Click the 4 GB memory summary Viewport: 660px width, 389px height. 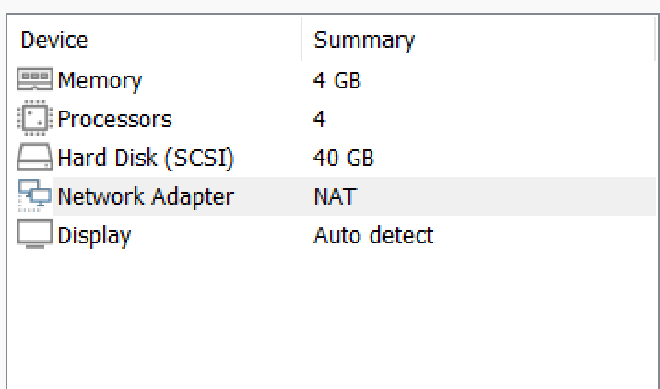point(337,80)
